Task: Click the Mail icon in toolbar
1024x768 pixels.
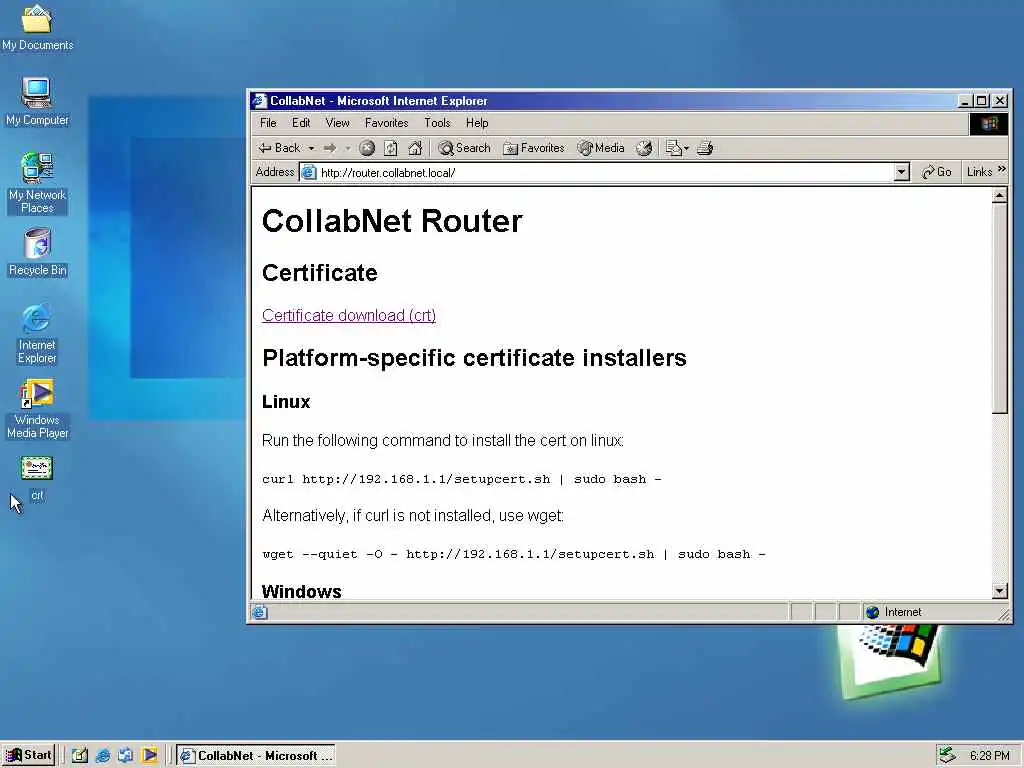Action: click(673, 148)
